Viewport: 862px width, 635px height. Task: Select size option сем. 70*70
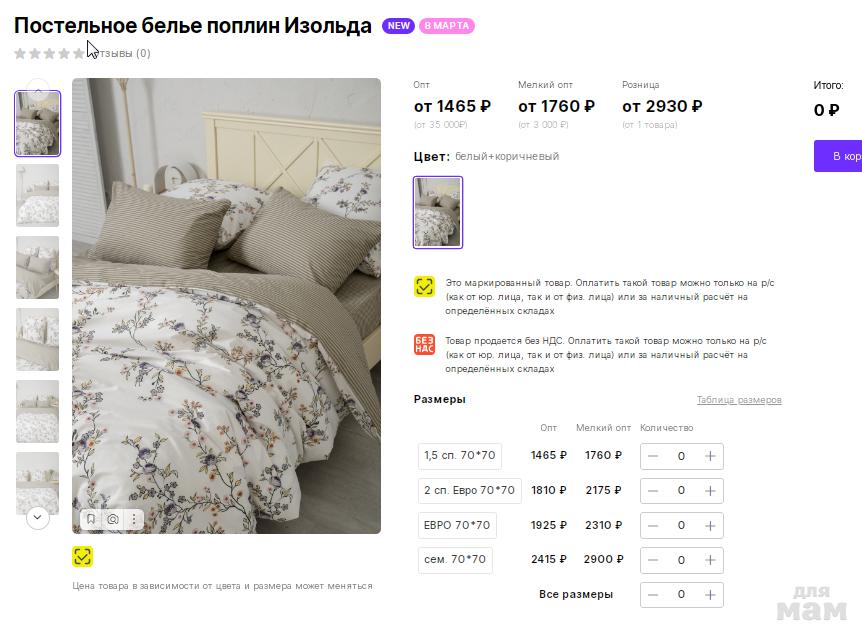point(455,560)
